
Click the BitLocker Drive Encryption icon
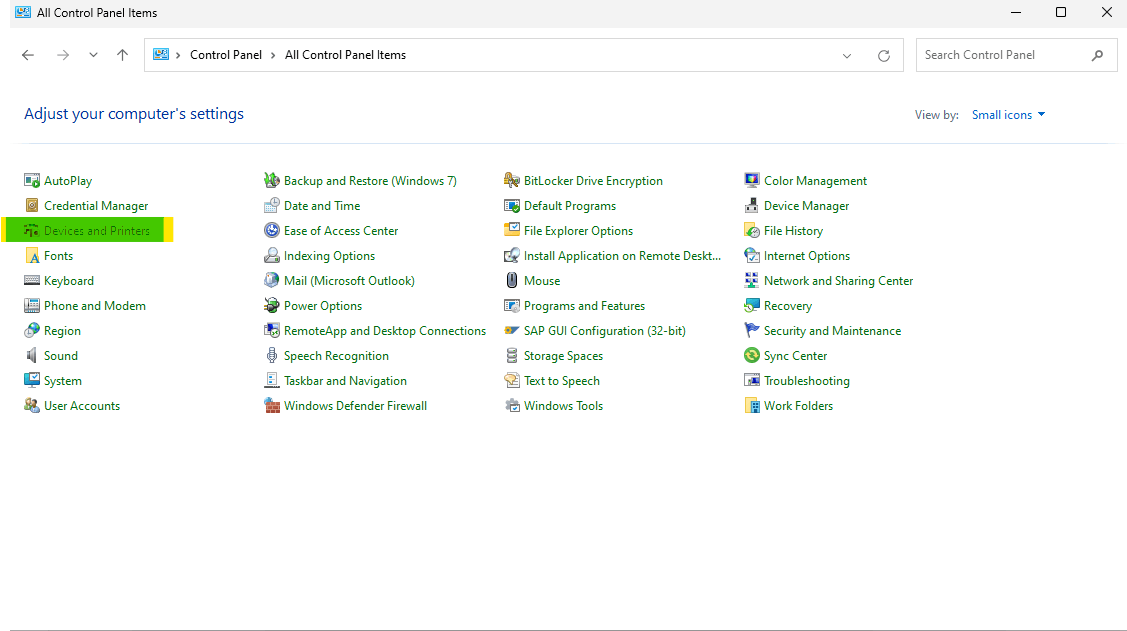[x=512, y=181]
